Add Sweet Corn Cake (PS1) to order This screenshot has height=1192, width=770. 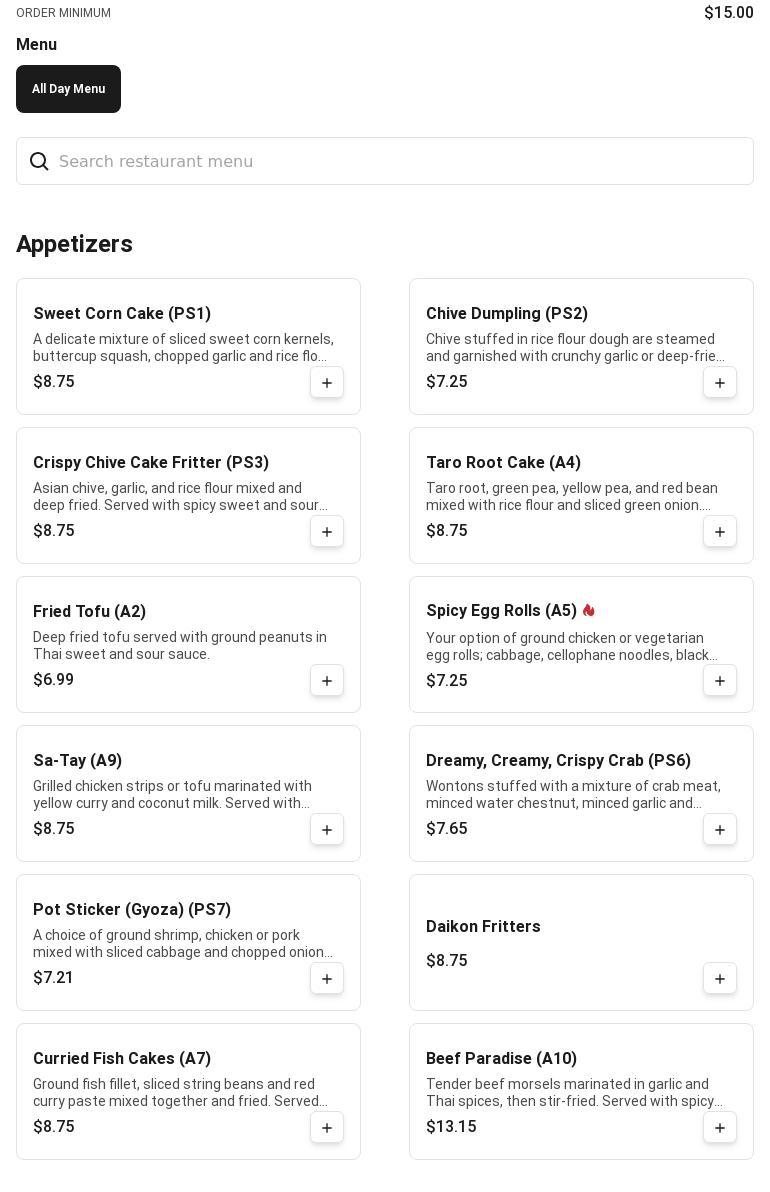point(327,382)
